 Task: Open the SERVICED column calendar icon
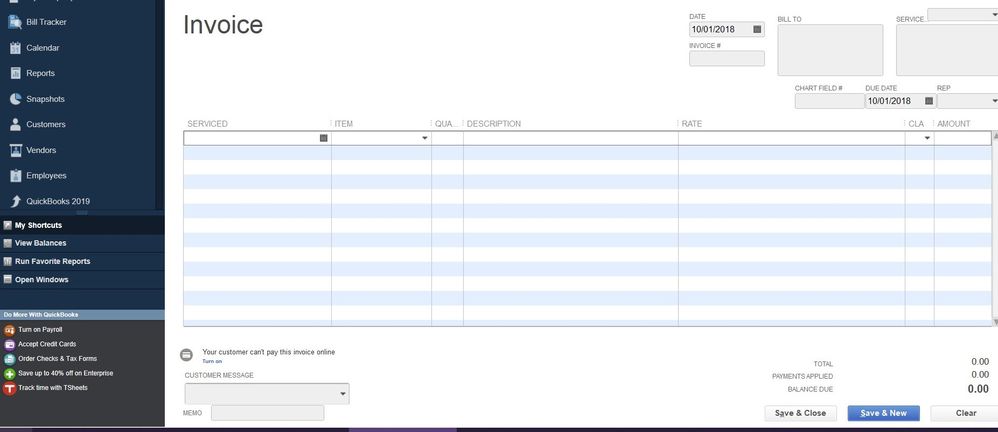pyautogui.click(x=323, y=138)
